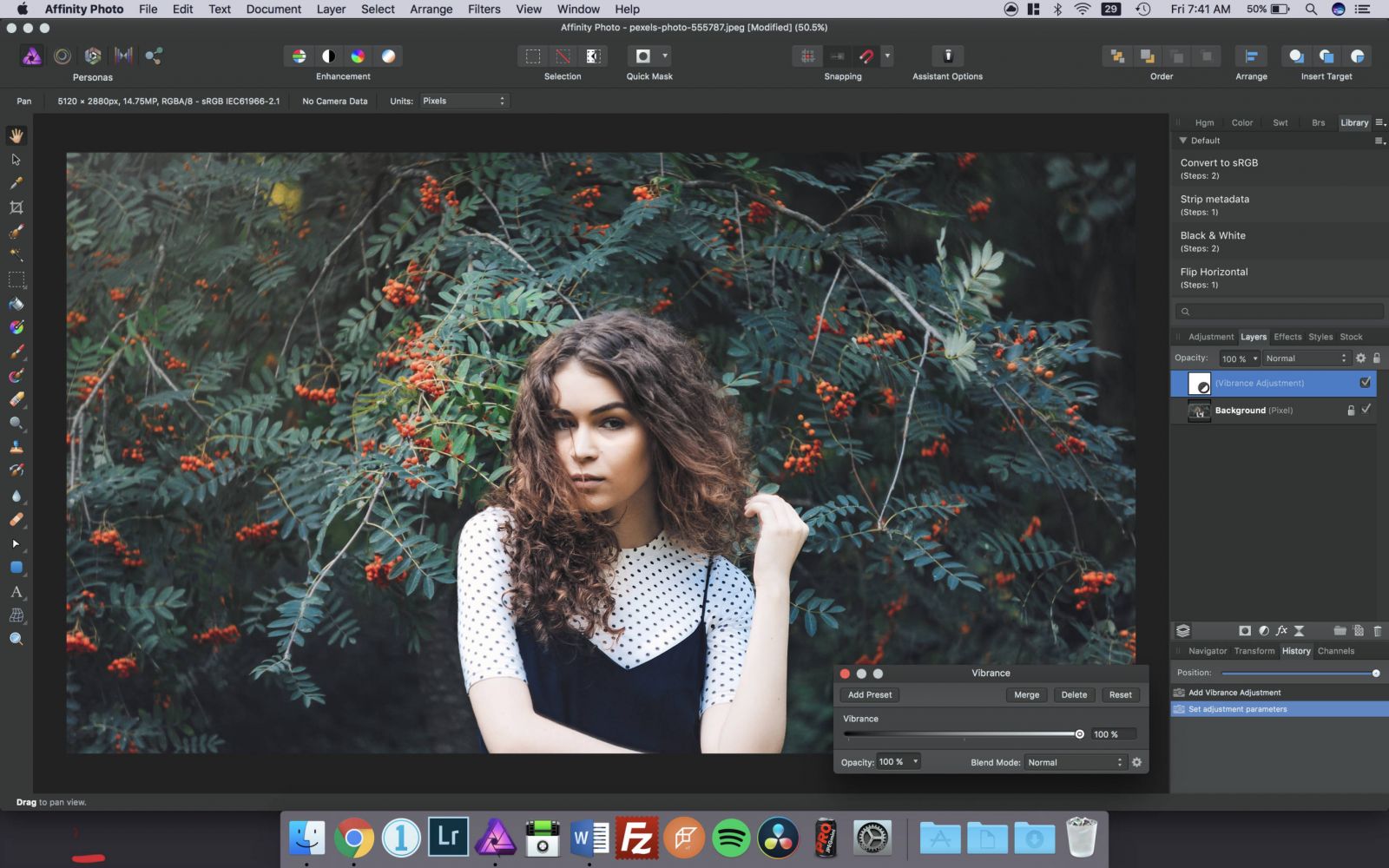The height and width of the screenshot is (868, 1389).
Task: Open the Filters menu
Action: pos(483,9)
